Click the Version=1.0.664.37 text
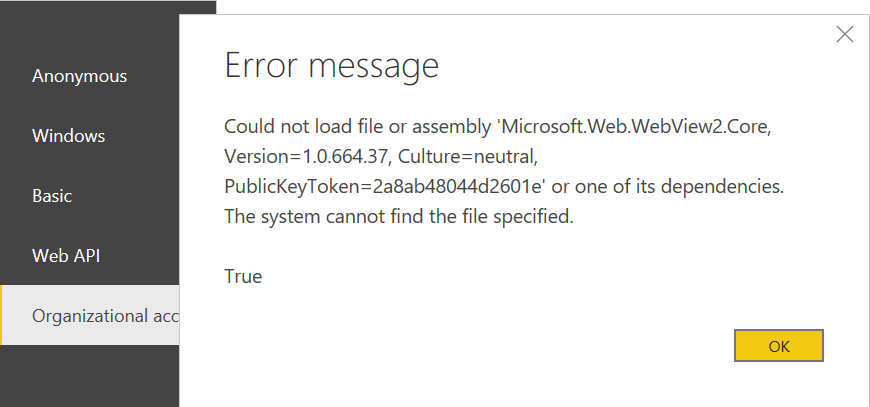 click(x=305, y=157)
